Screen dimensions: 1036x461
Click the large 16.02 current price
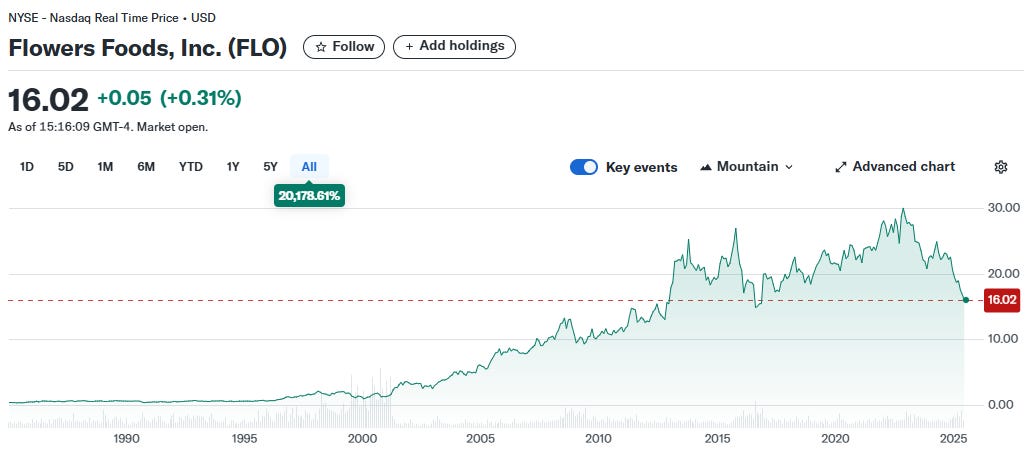48,100
